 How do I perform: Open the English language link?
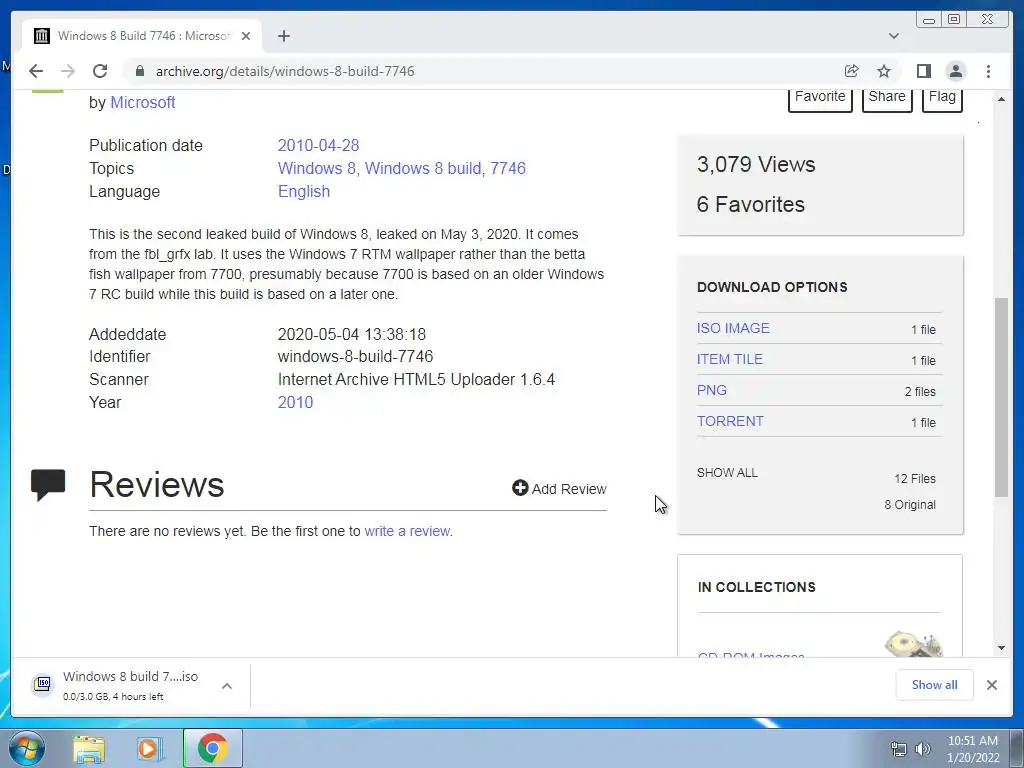click(304, 191)
